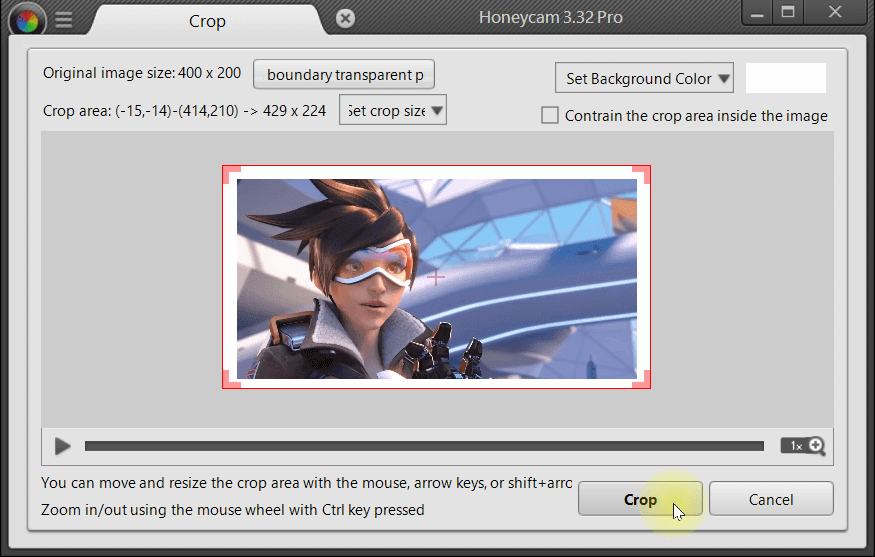The image size is (875, 557).
Task: Click the top-left crop corner handle
Action: (230, 174)
